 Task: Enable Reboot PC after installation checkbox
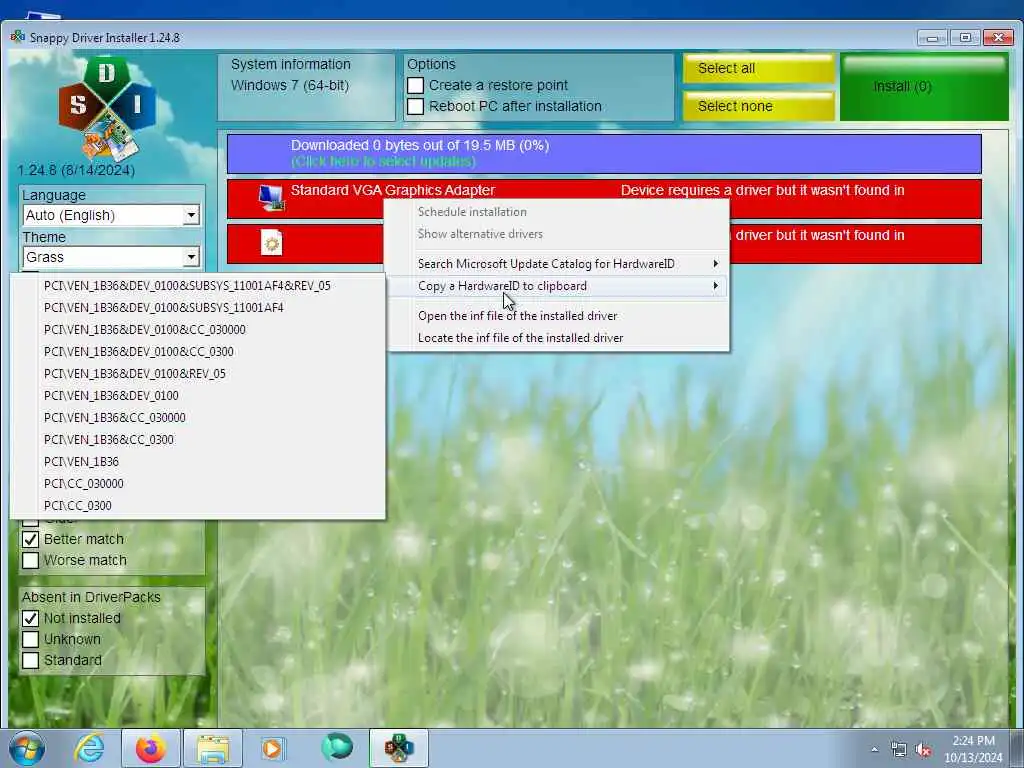click(415, 106)
